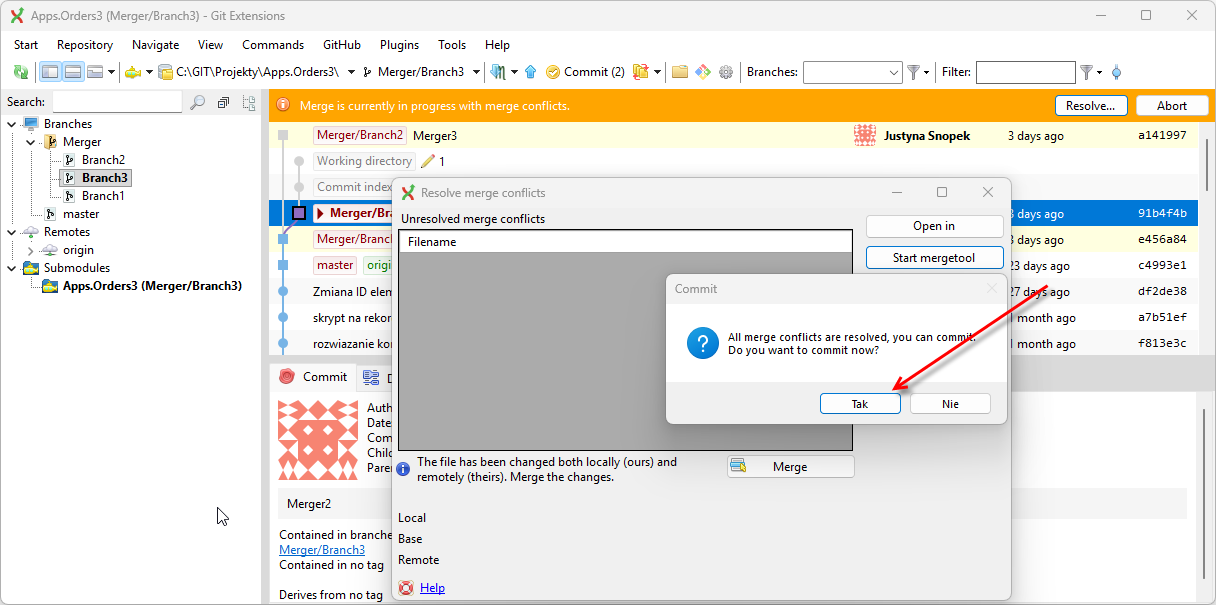
Task: Open the Commands menu
Action: [273, 45]
